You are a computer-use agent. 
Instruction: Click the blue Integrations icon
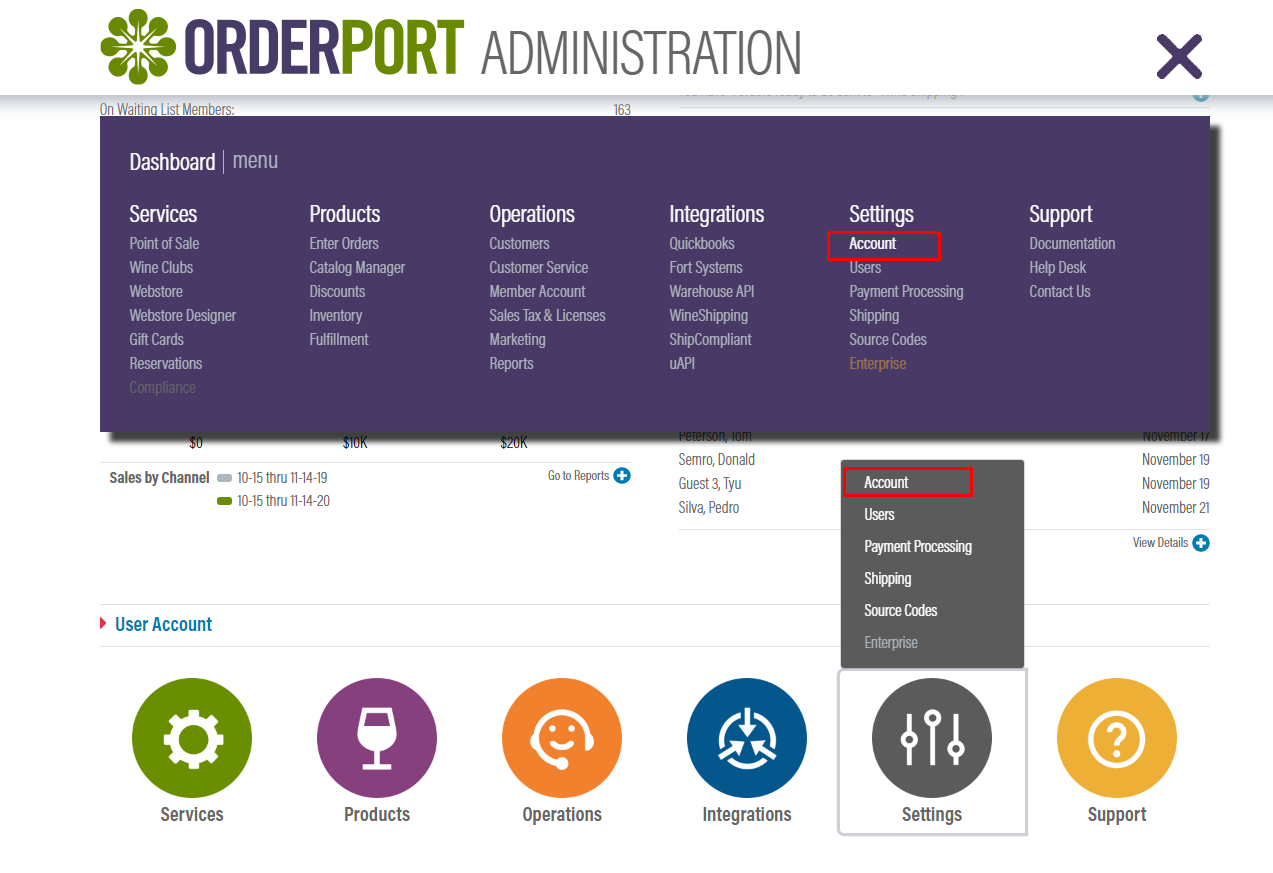click(x=747, y=738)
